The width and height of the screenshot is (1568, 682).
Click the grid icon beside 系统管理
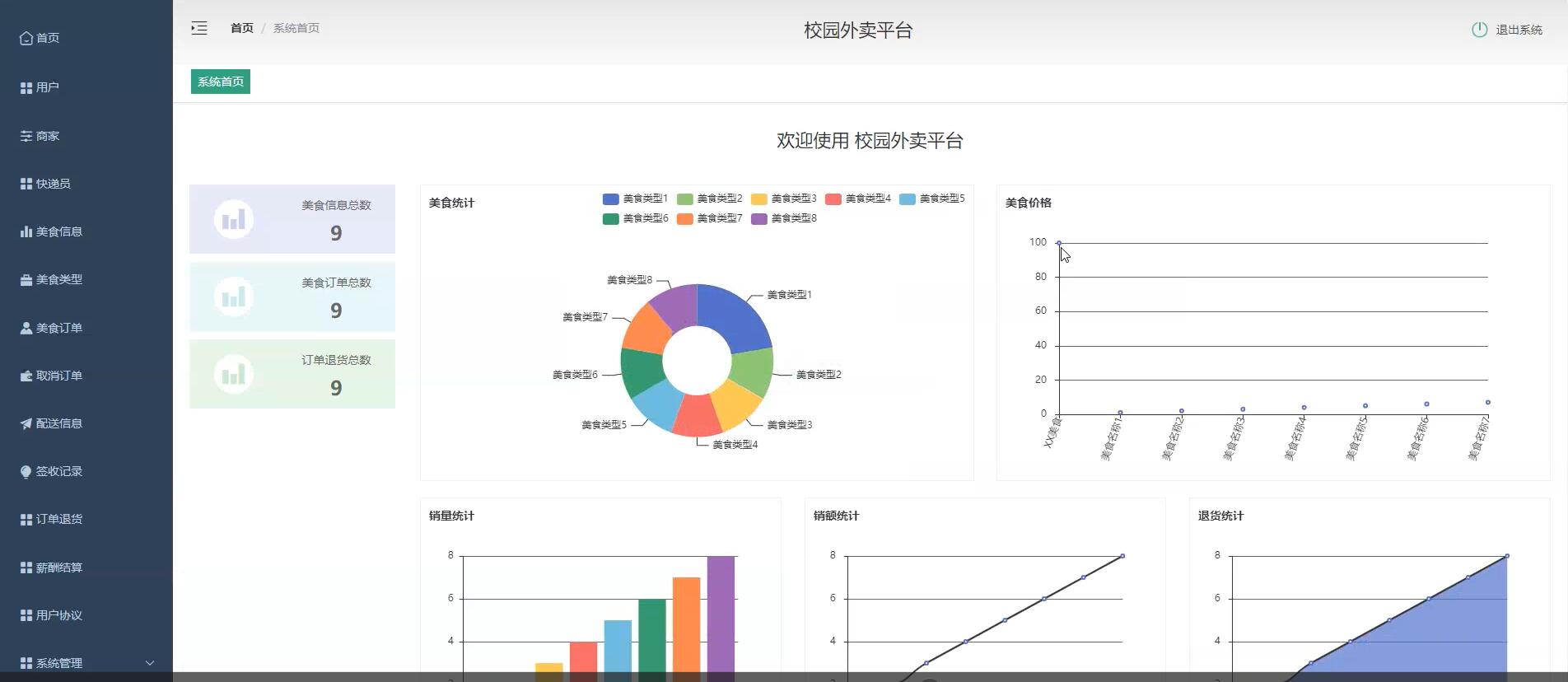click(26, 663)
